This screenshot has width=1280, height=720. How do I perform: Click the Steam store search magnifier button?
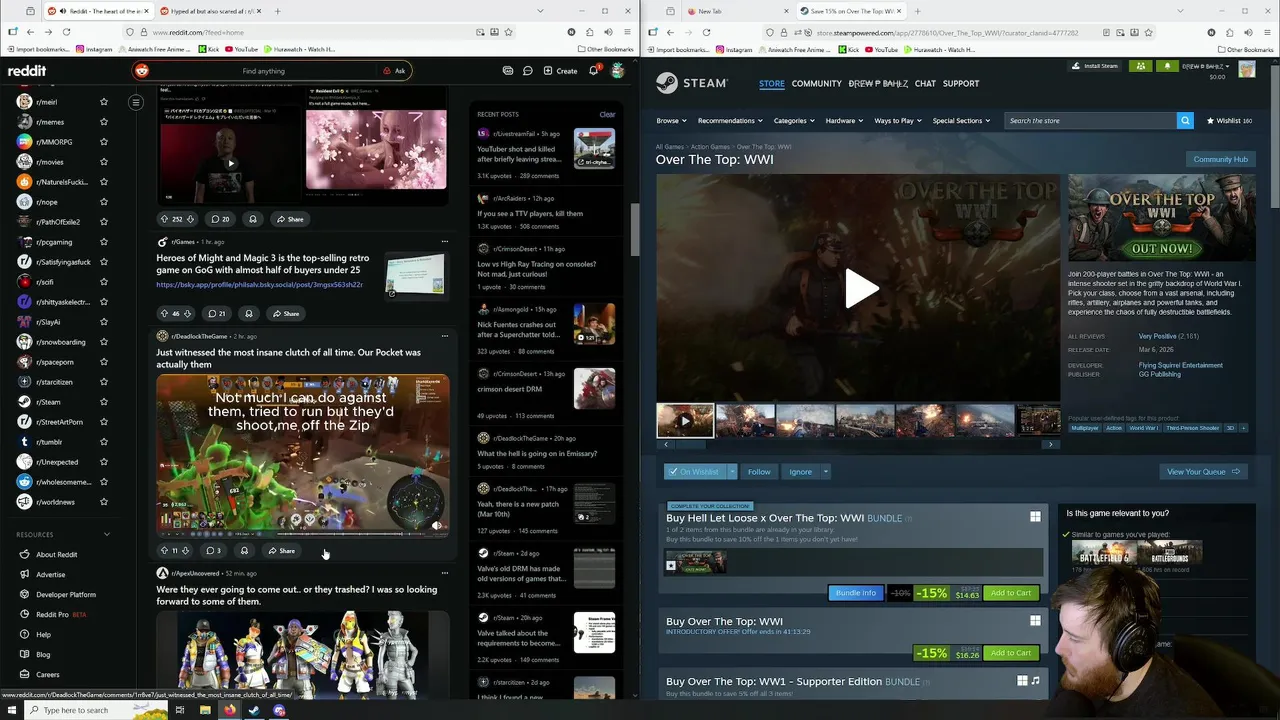tap(1185, 121)
